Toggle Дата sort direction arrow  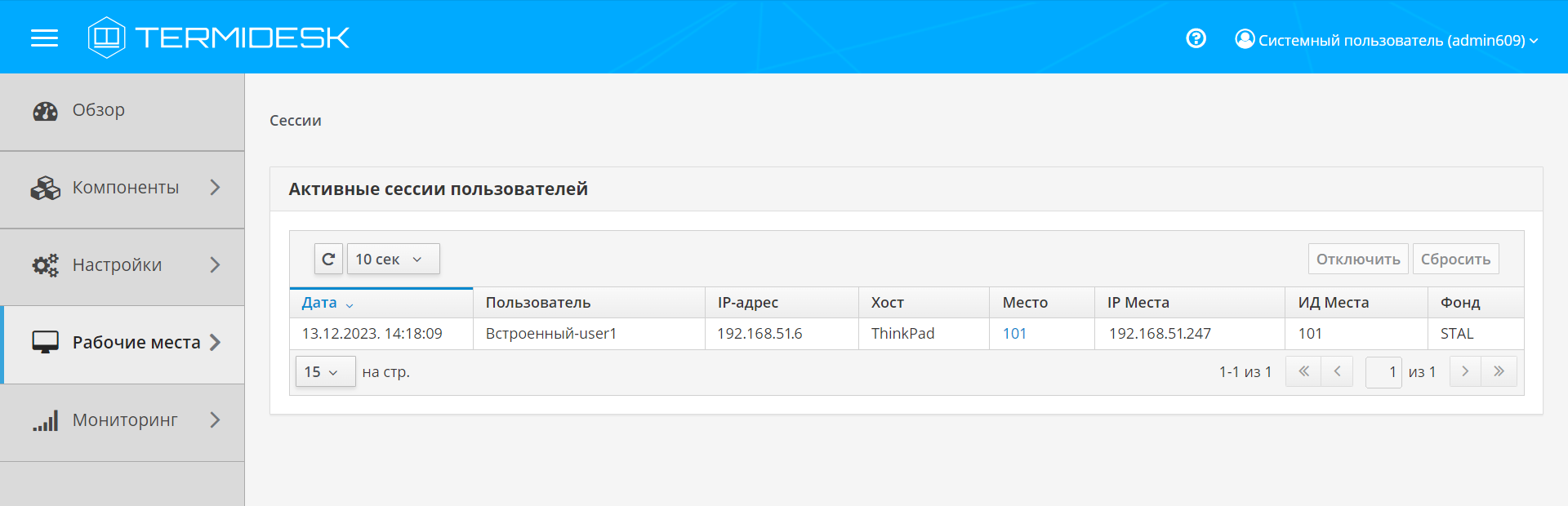pos(350,305)
